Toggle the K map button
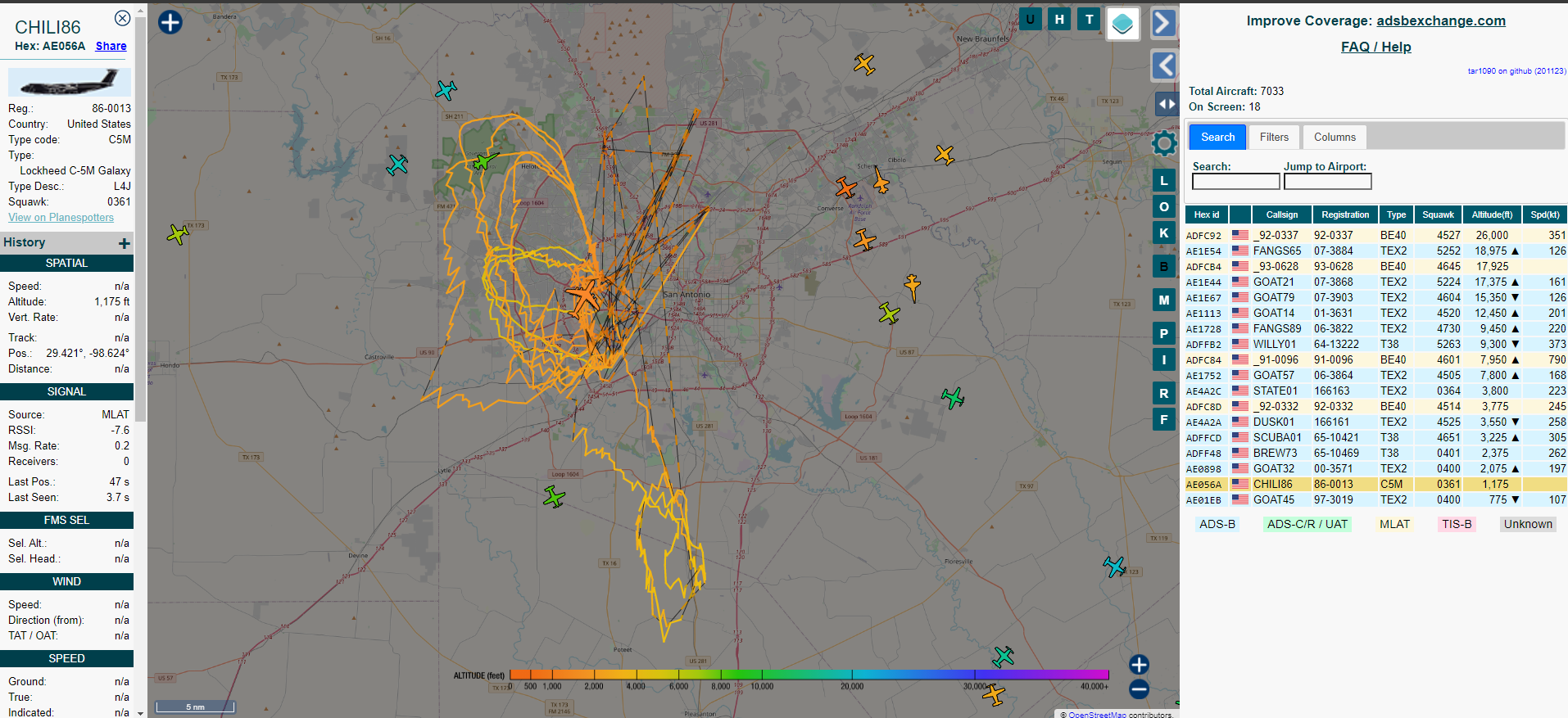The image size is (1568, 718). [1164, 233]
